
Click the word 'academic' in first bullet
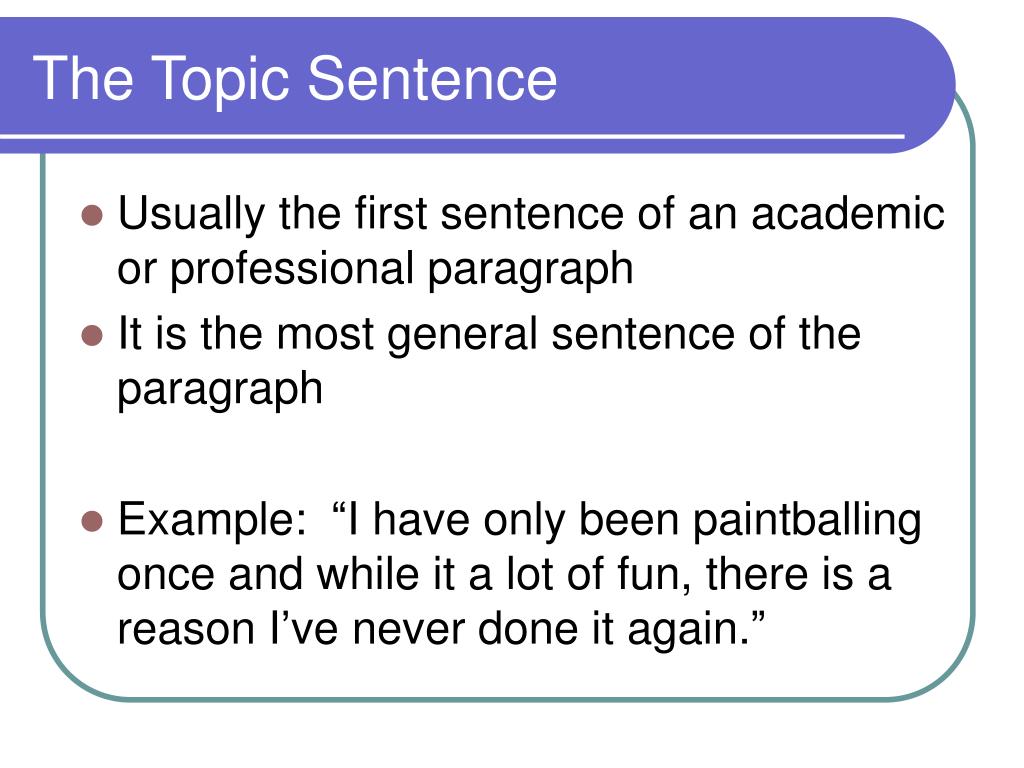pyautogui.click(x=848, y=213)
